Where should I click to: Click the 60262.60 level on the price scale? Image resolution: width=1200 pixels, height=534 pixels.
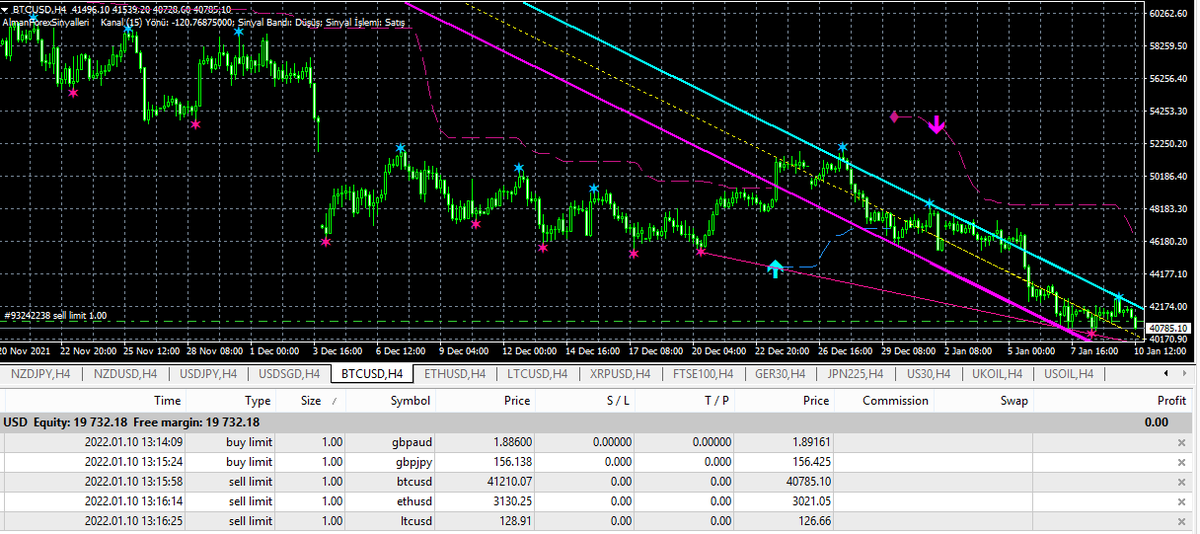pyautogui.click(x=1168, y=14)
